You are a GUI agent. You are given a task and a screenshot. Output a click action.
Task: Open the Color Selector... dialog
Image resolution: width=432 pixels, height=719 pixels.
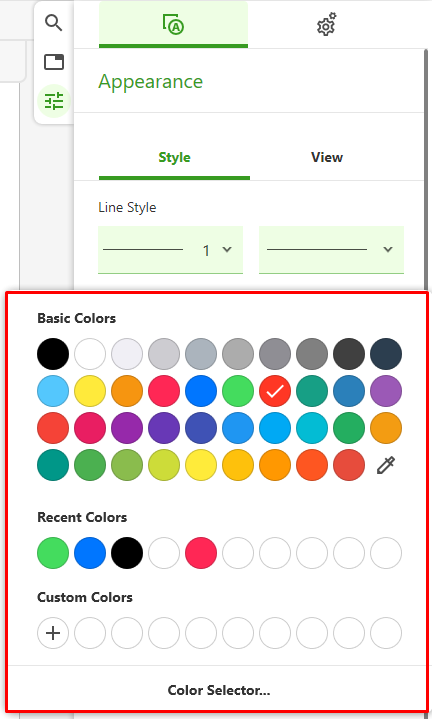219,690
